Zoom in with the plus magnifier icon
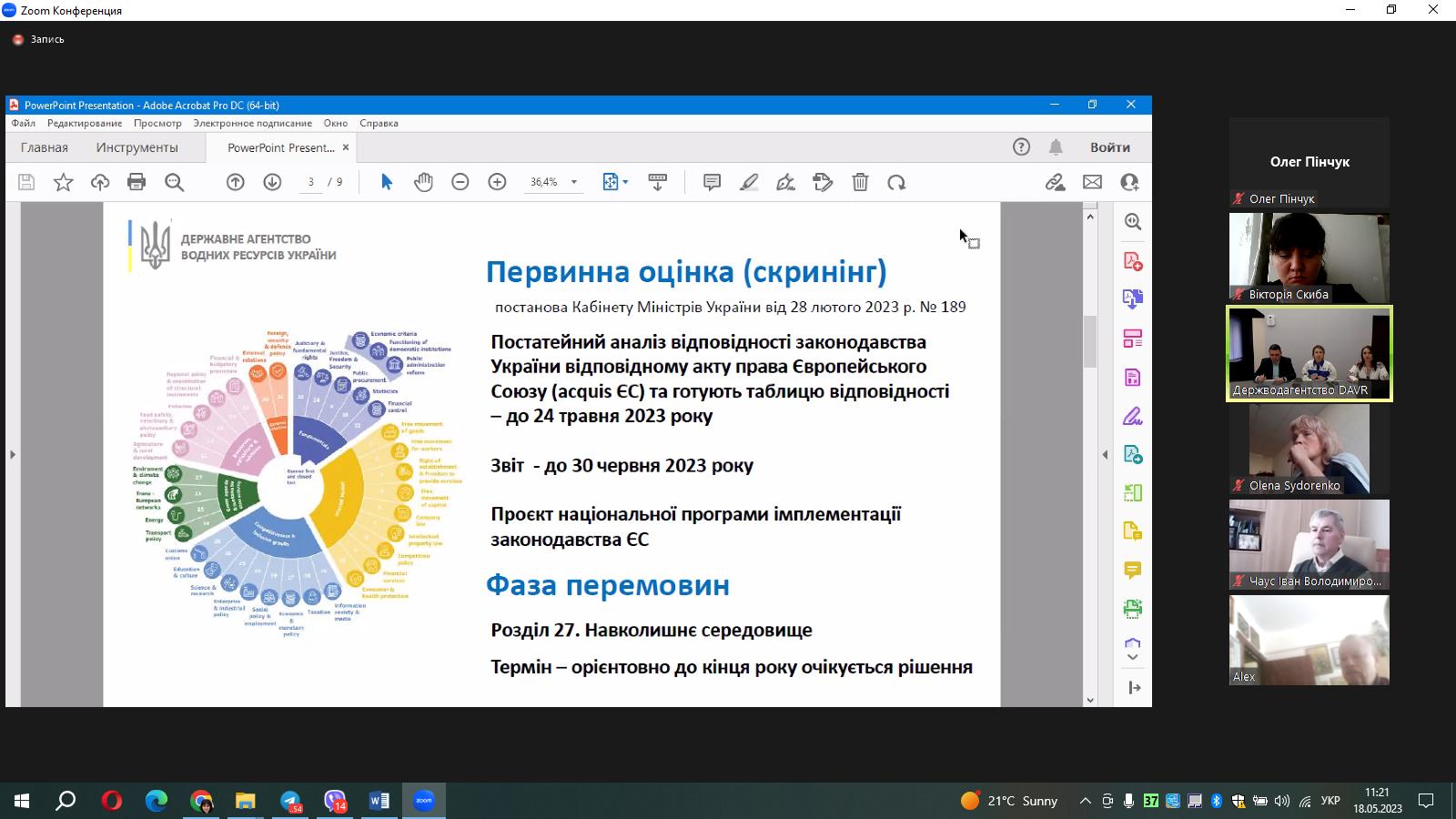Image resolution: width=1456 pixels, height=819 pixels. 497,182
